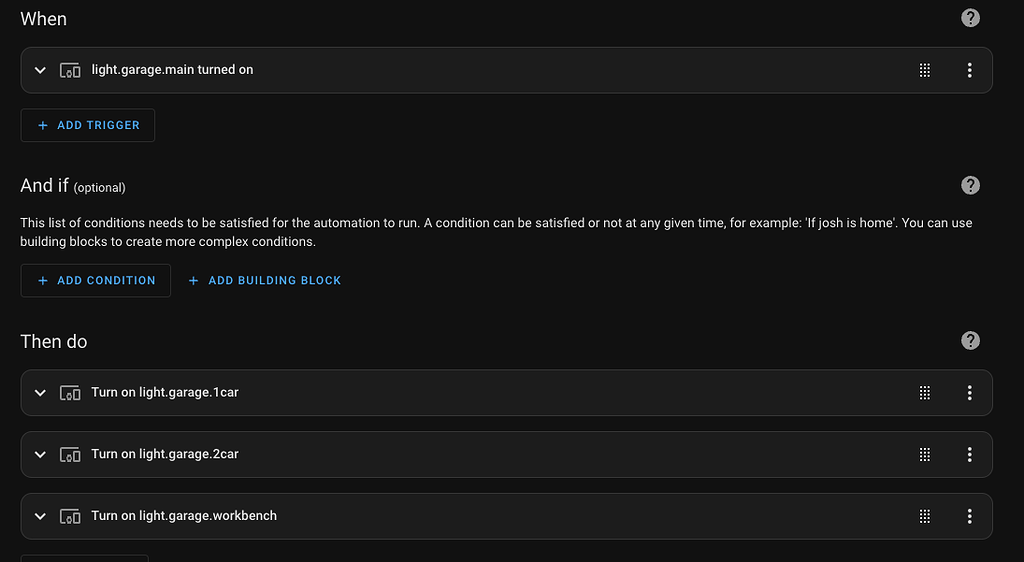
Task: Expand the light.garage.main turned on trigger
Action: (x=40, y=70)
